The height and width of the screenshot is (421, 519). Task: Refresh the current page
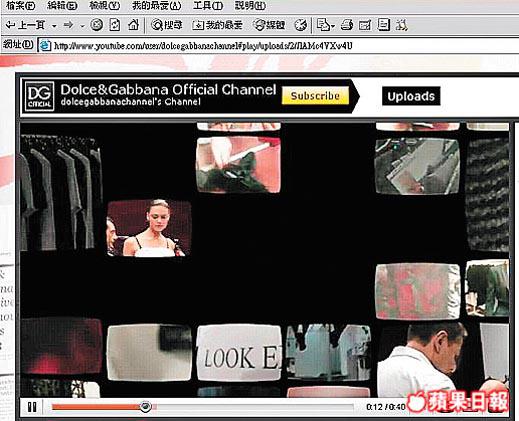(115, 25)
